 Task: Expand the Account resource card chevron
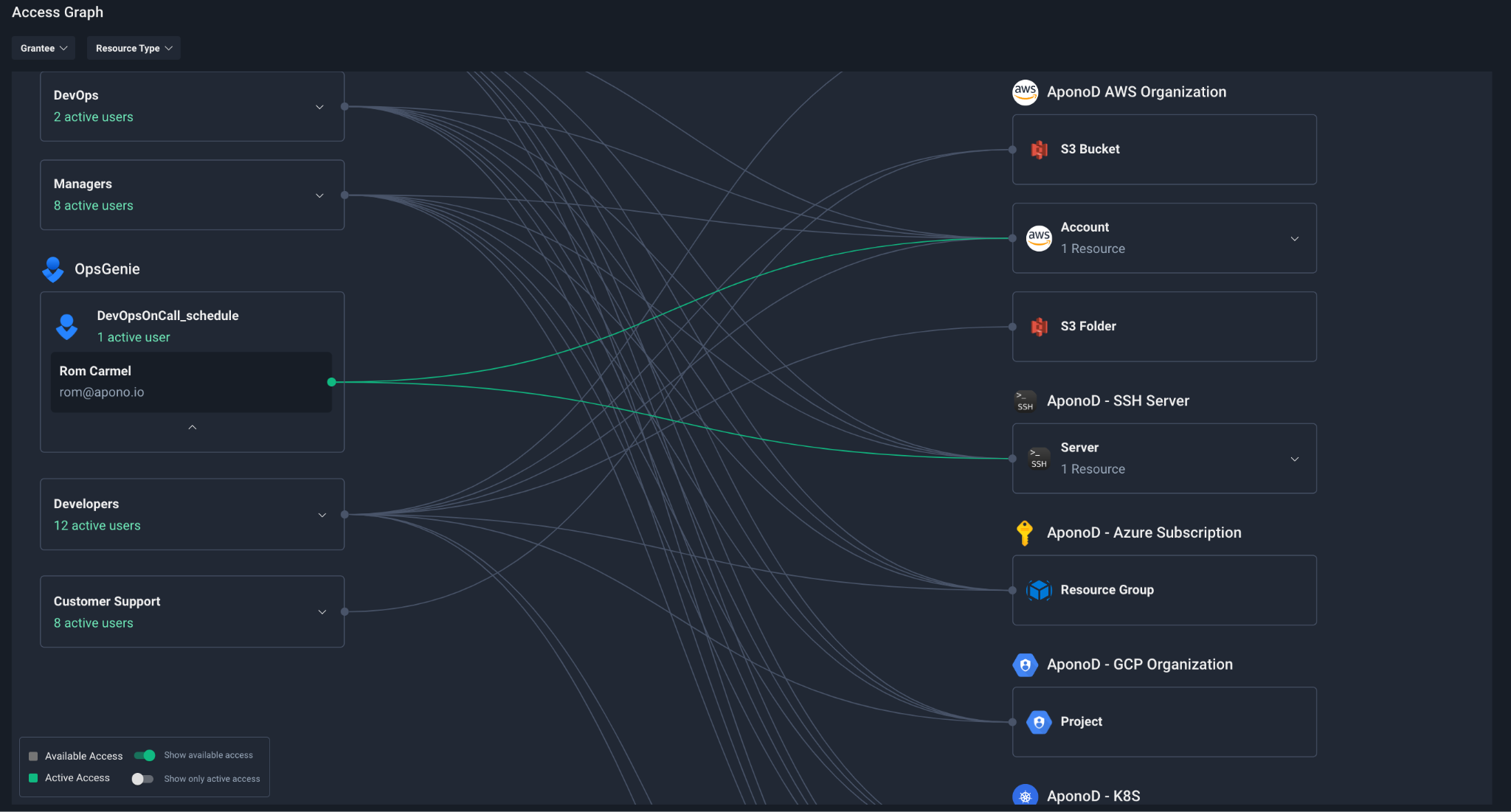click(x=1295, y=239)
